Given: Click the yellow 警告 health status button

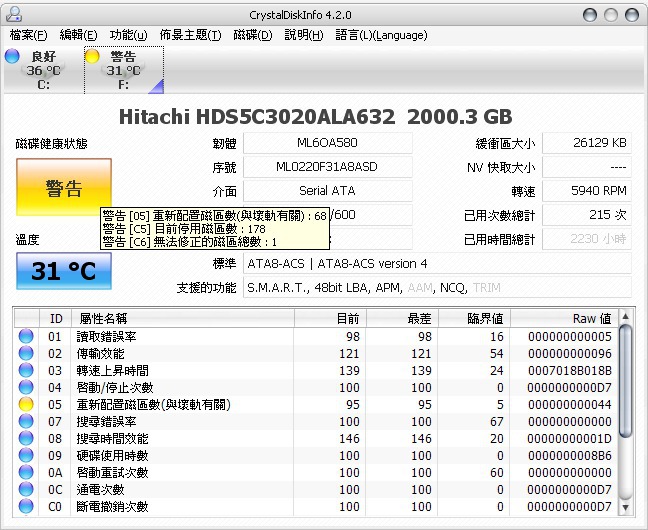Looking at the screenshot, I should tap(64, 187).
